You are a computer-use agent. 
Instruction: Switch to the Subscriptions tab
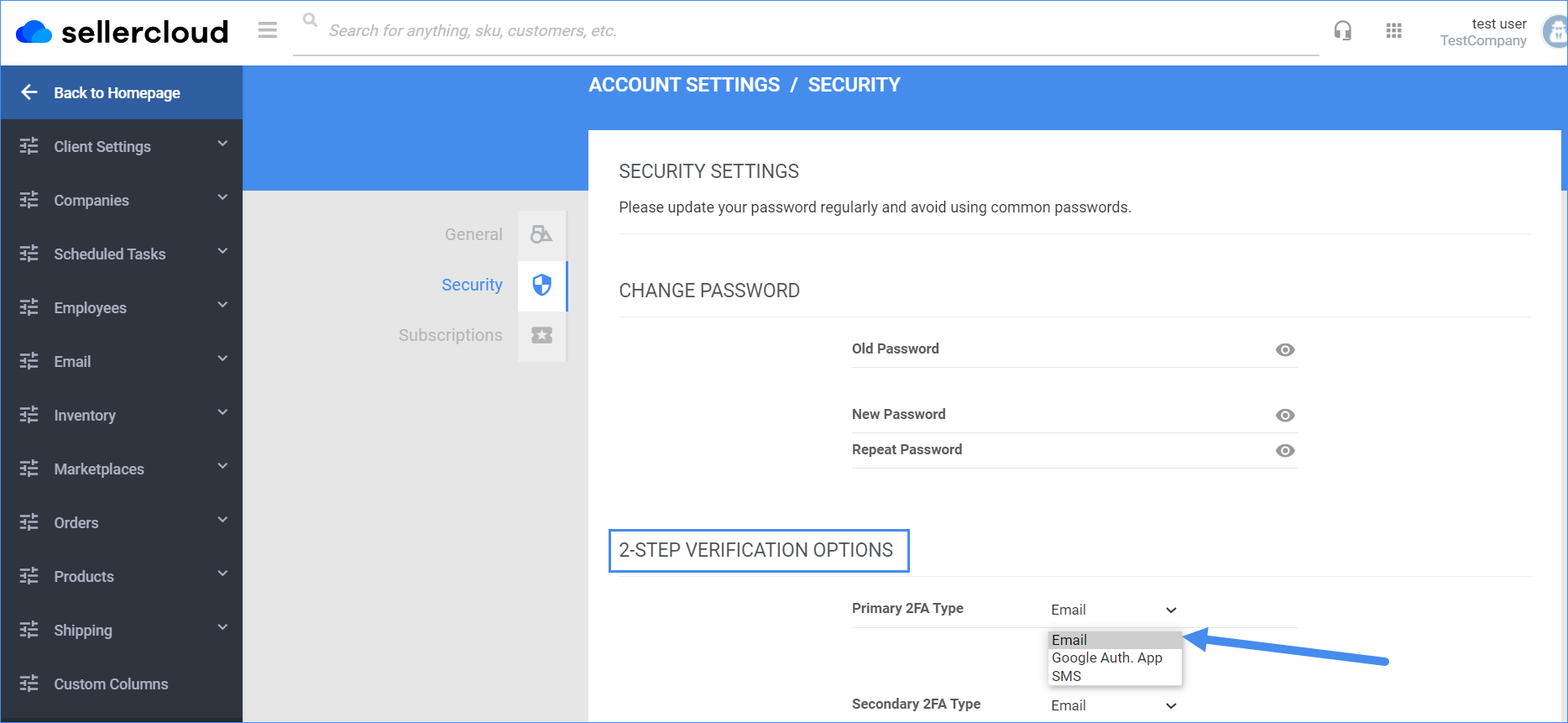(450, 335)
